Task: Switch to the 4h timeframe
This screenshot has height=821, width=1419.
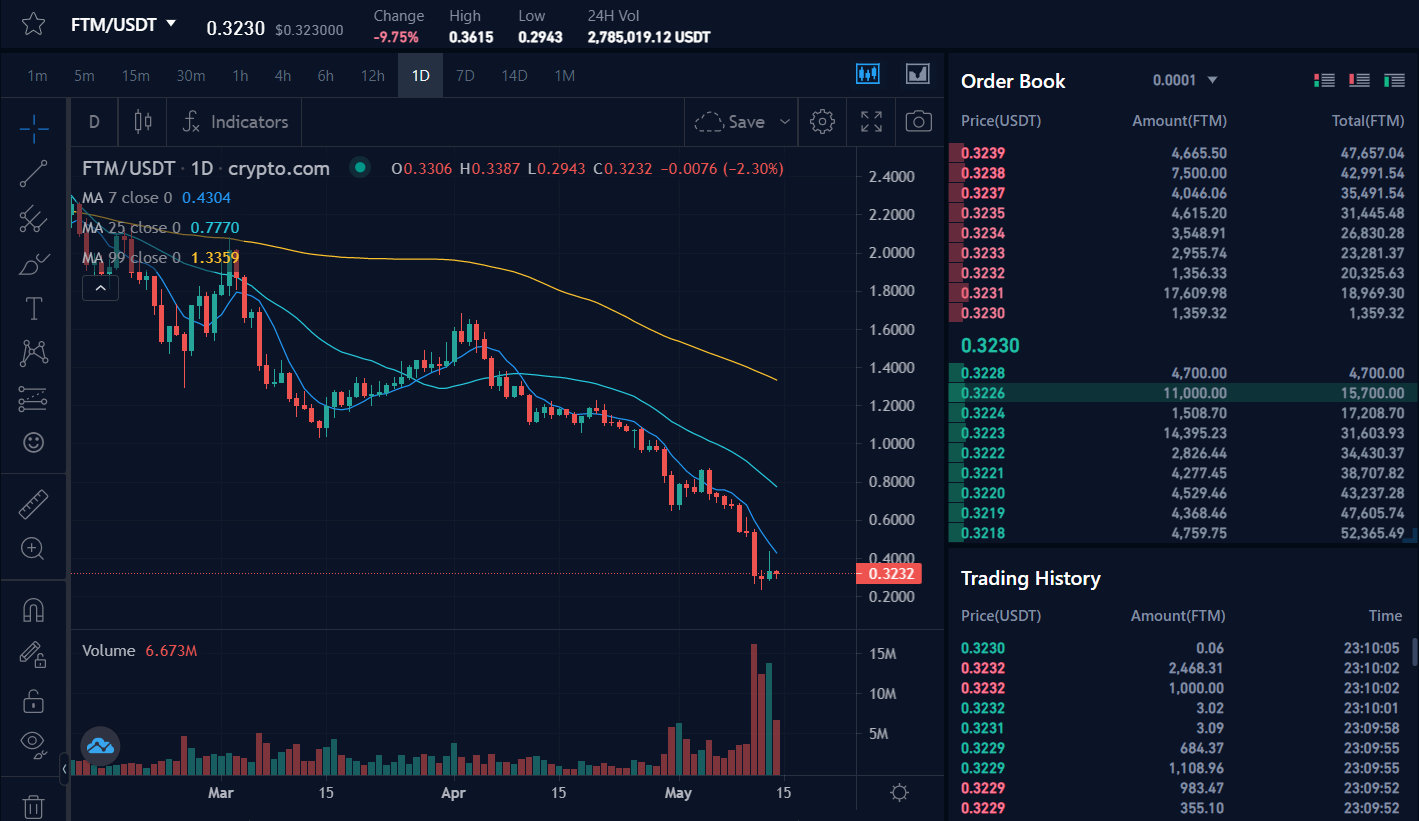Action: point(282,75)
